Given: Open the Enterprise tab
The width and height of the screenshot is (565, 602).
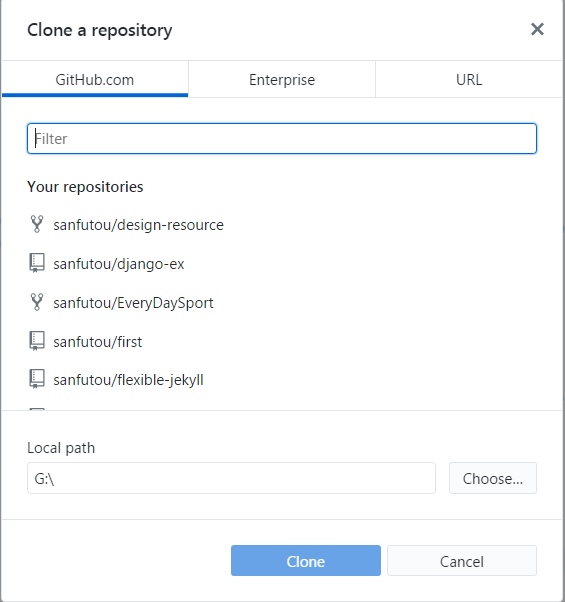Looking at the screenshot, I should coord(282,79).
